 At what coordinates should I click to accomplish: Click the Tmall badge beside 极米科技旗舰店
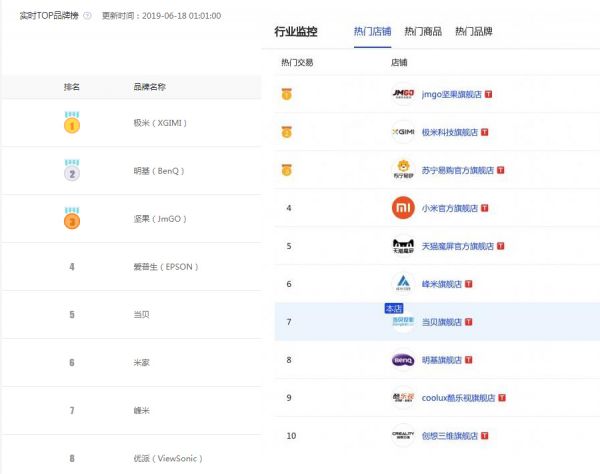484,132
